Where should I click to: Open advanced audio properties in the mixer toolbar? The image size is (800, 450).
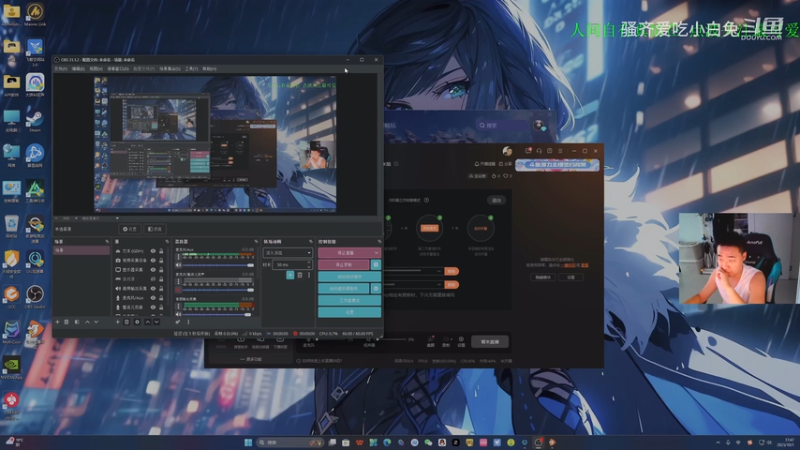tap(178, 322)
